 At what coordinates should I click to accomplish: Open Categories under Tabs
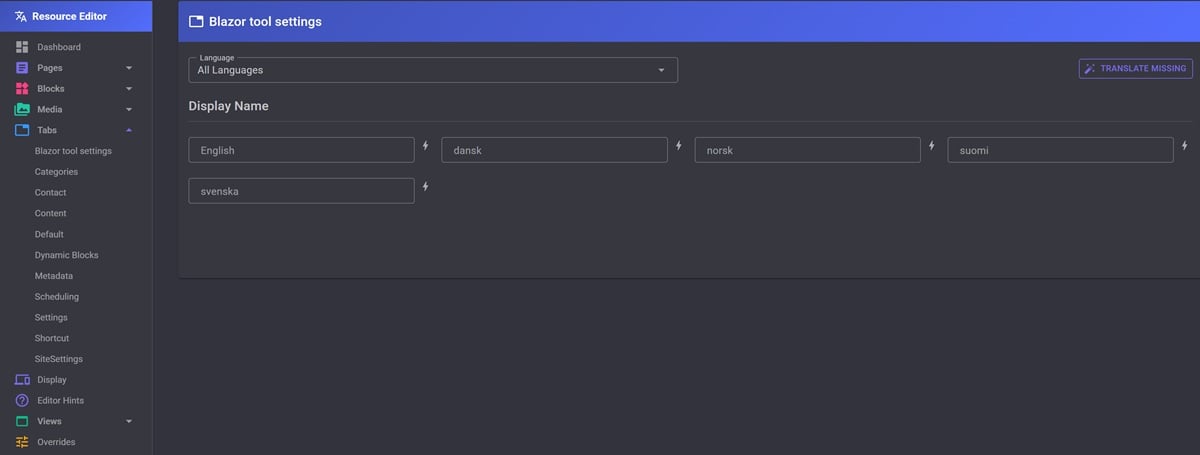click(x=56, y=172)
